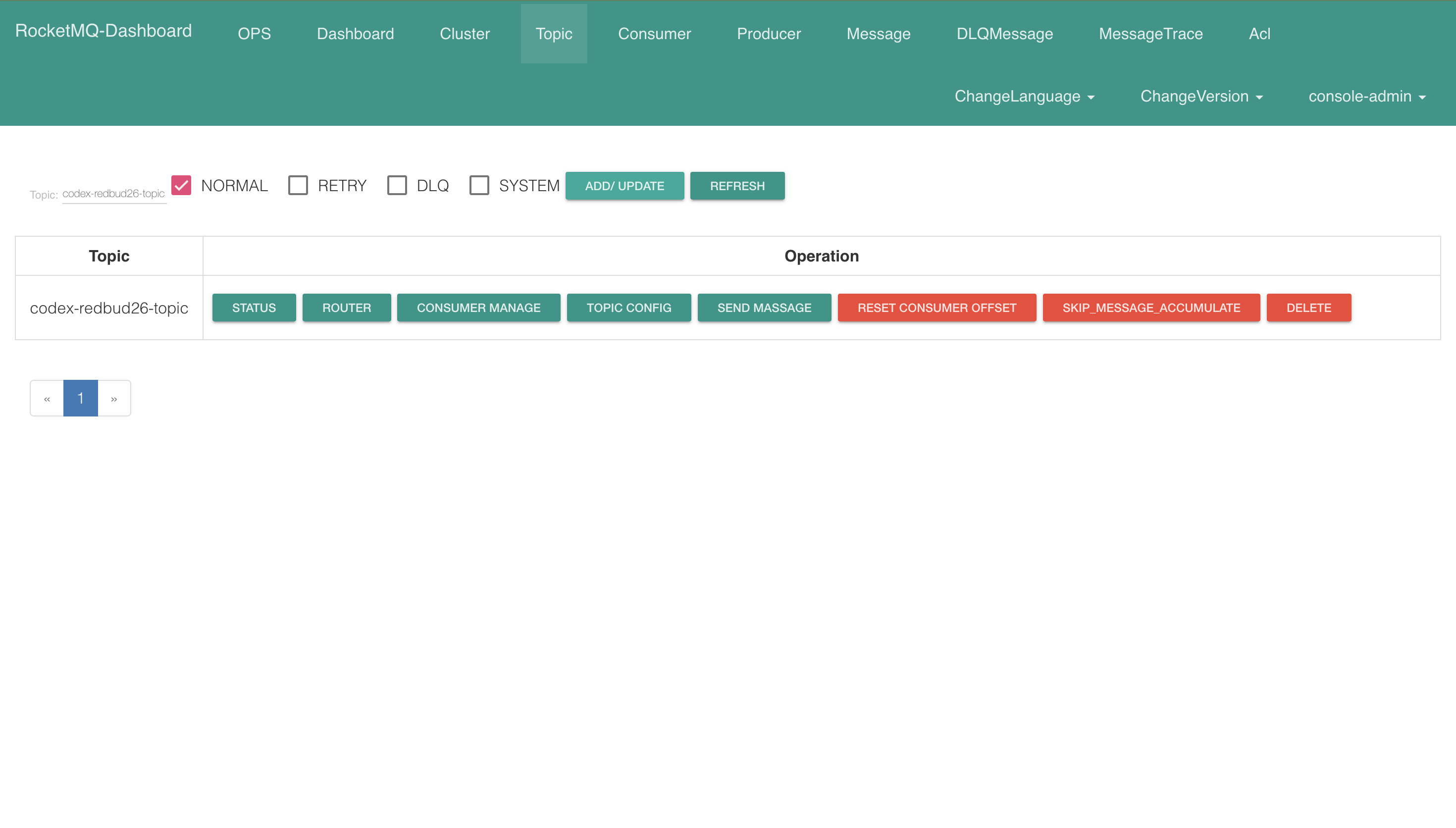Enable the RETRY topic filter

point(298,185)
